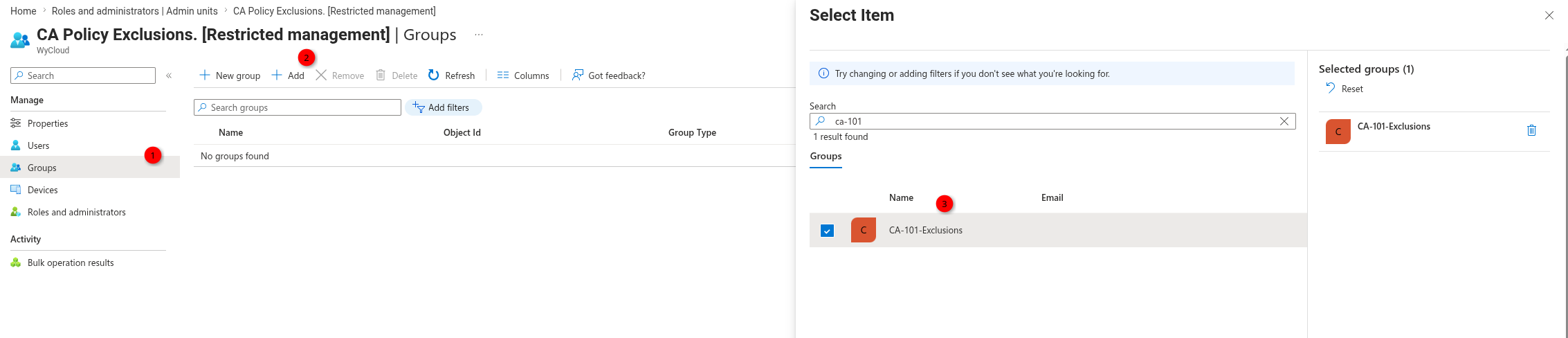
Task: Click Group Type column header
Action: coord(692,132)
